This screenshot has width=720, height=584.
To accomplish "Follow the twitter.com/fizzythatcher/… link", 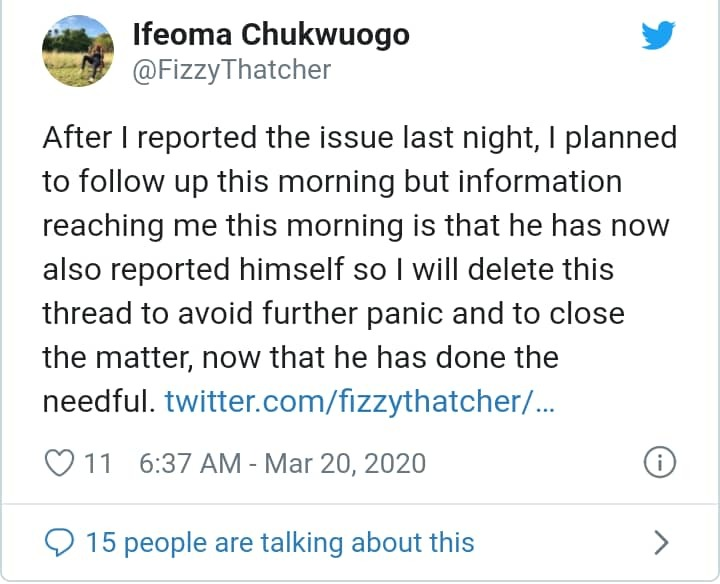I will click(358, 401).
